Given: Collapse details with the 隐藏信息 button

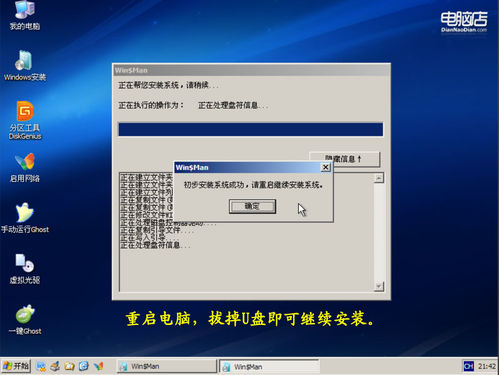Looking at the screenshot, I should [x=344, y=159].
